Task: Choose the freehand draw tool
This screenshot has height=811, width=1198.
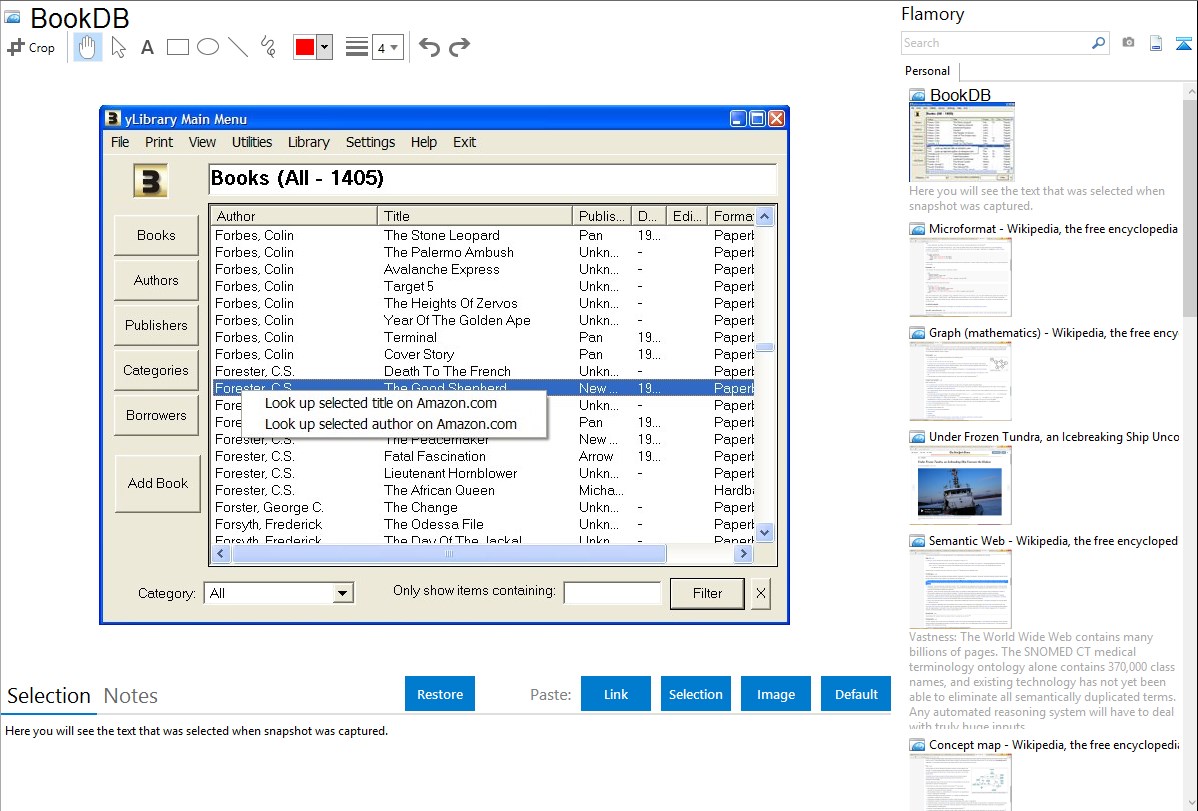Action: tap(268, 47)
